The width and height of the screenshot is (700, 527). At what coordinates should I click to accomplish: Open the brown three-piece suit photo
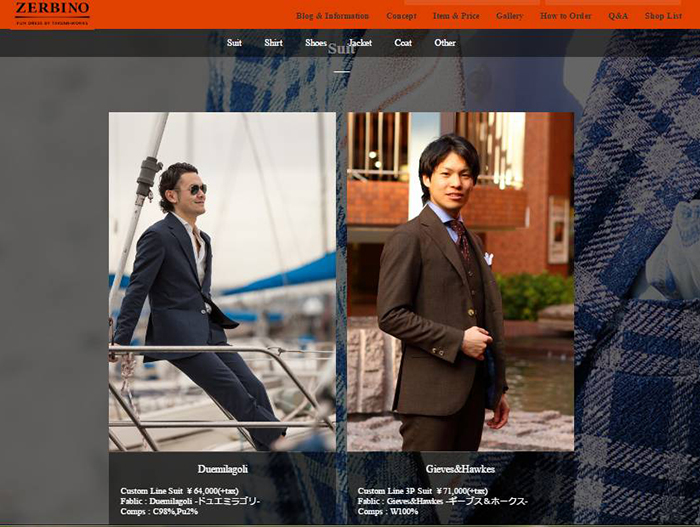460,281
